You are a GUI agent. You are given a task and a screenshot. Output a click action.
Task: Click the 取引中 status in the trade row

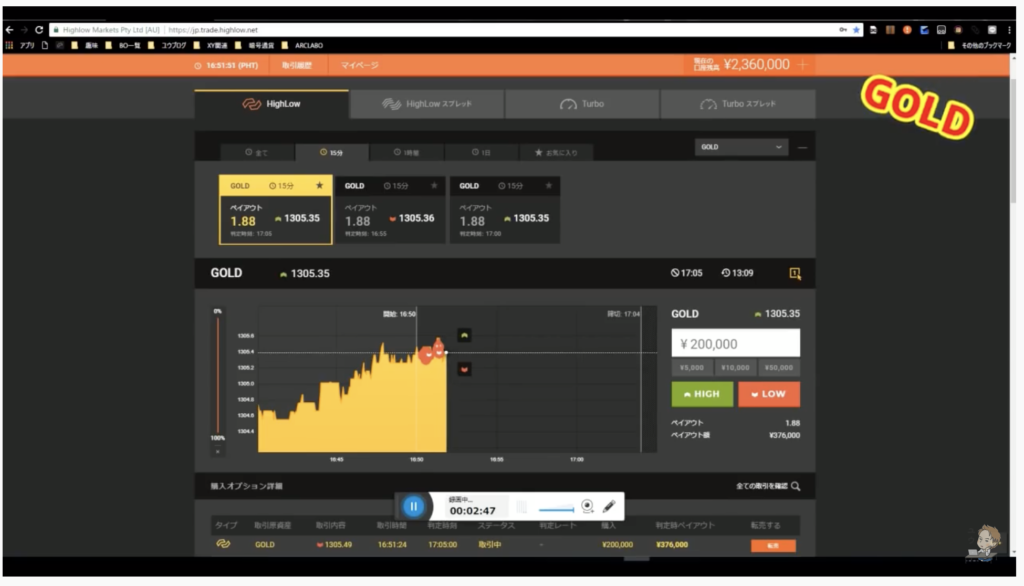click(x=490, y=544)
